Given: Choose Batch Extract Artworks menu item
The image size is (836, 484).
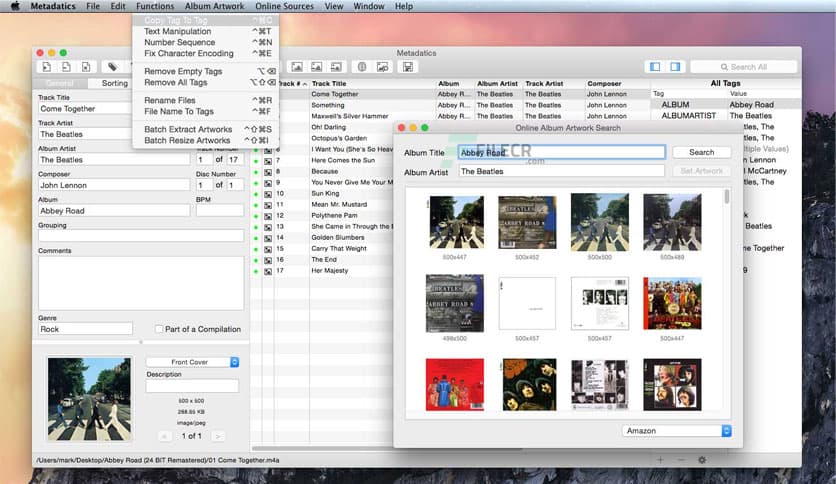Looking at the screenshot, I should [188, 129].
